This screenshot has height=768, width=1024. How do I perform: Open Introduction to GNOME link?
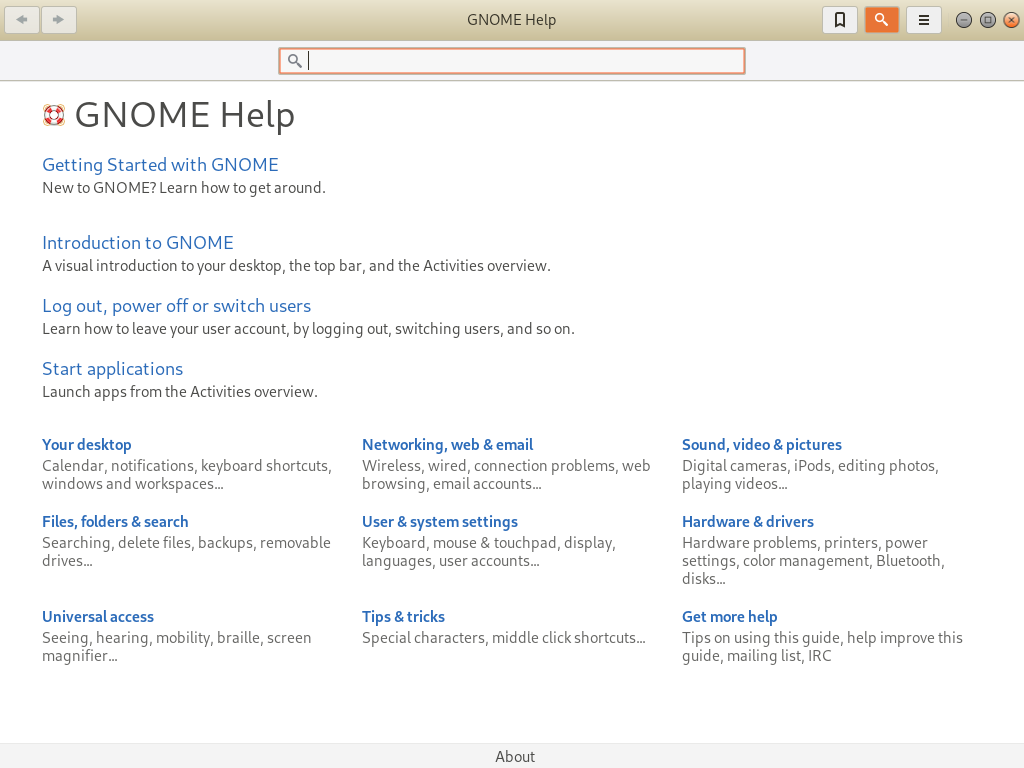click(x=138, y=242)
